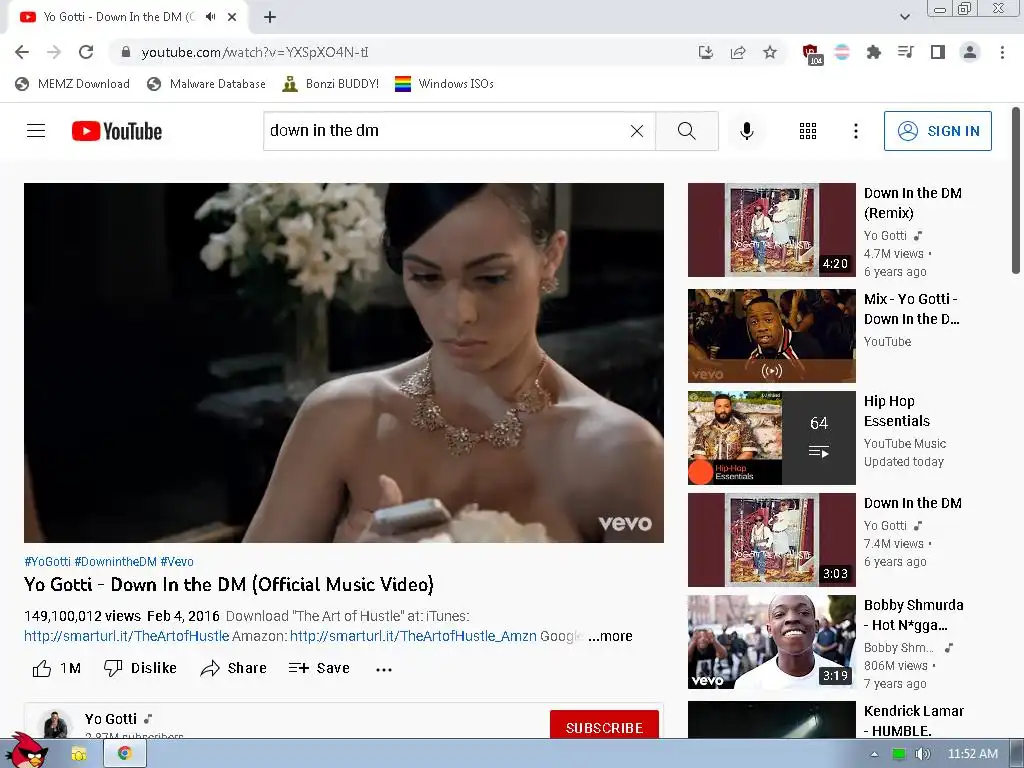Expand the tab search chevron
The height and width of the screenshot is (768, 1024).
[904, 17]
